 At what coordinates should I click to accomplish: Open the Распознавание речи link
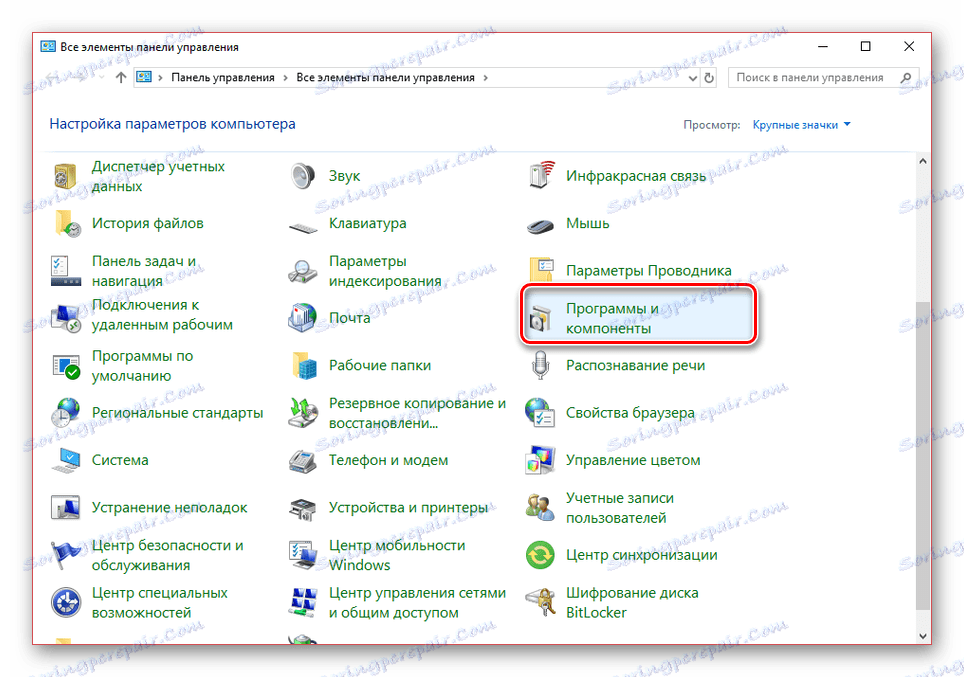636,366
